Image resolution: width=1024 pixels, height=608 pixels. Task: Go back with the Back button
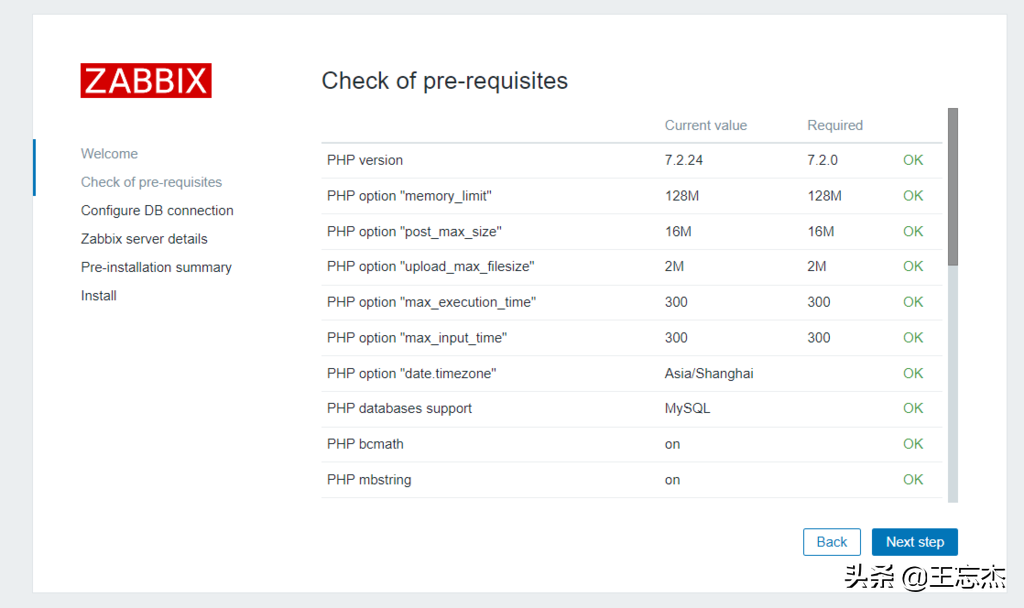[x=831, y=542]
